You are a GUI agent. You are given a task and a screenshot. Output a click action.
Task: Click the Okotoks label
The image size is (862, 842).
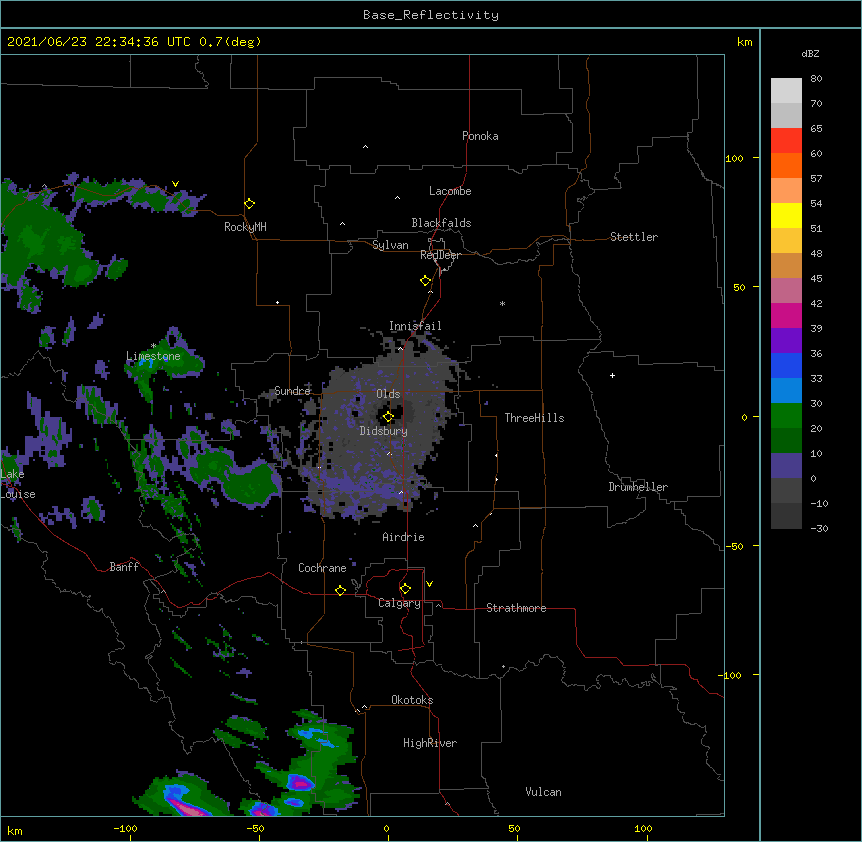tap(412, 700)
